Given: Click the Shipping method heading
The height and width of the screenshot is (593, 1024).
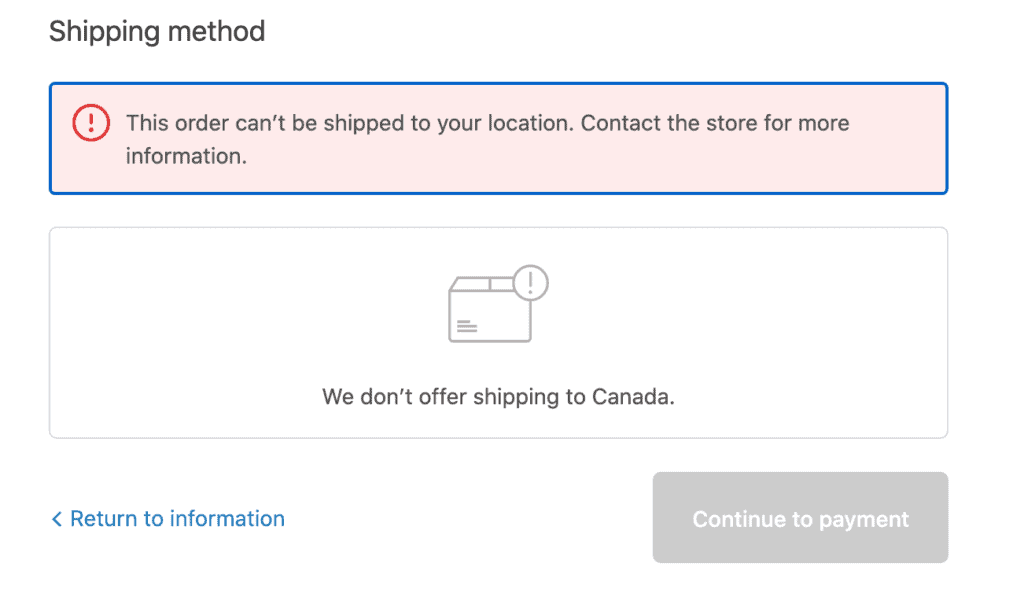Looking at the screenshot, I should pos(157,31).
